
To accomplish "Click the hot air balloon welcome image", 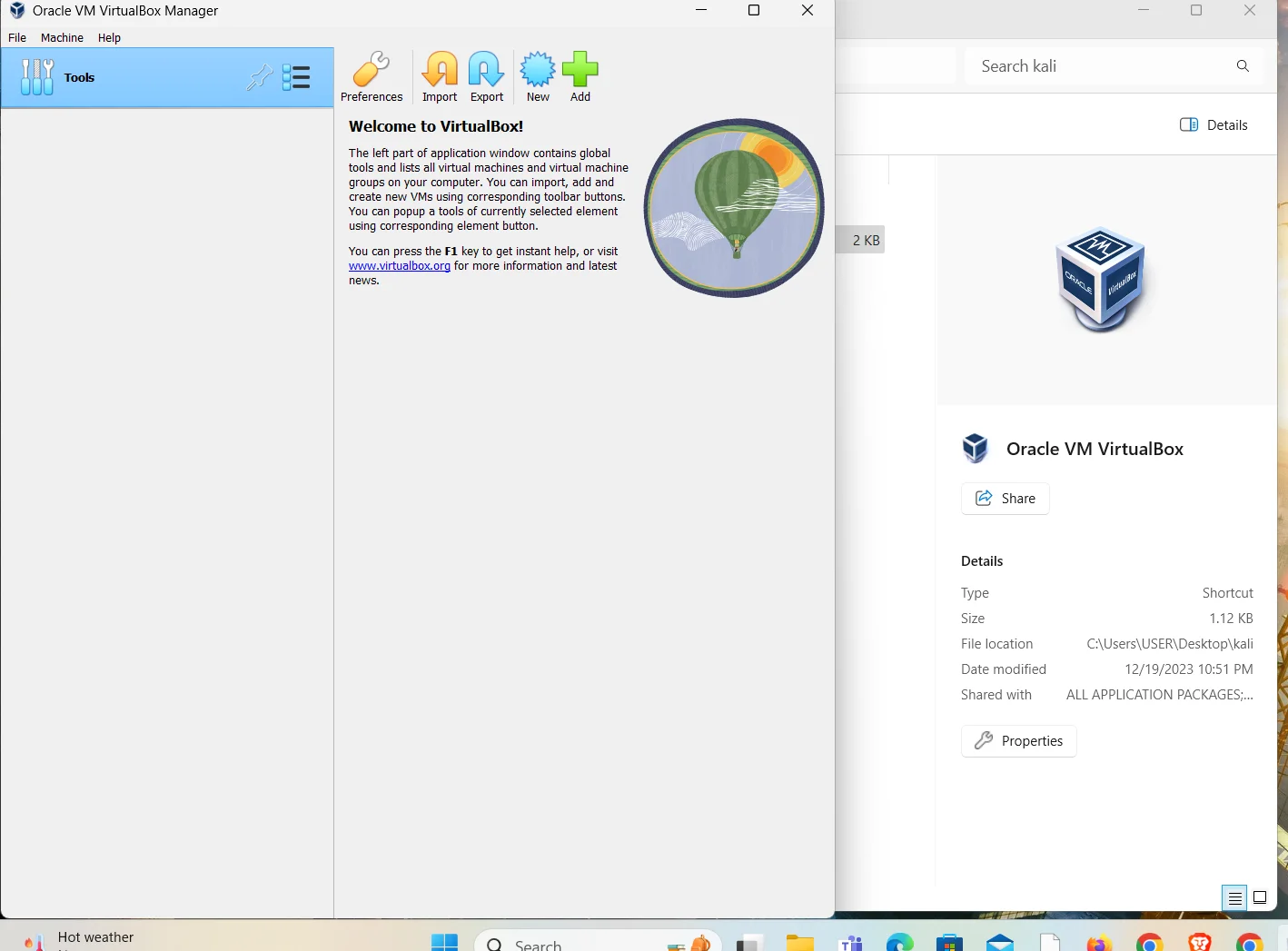I will 734,207.
